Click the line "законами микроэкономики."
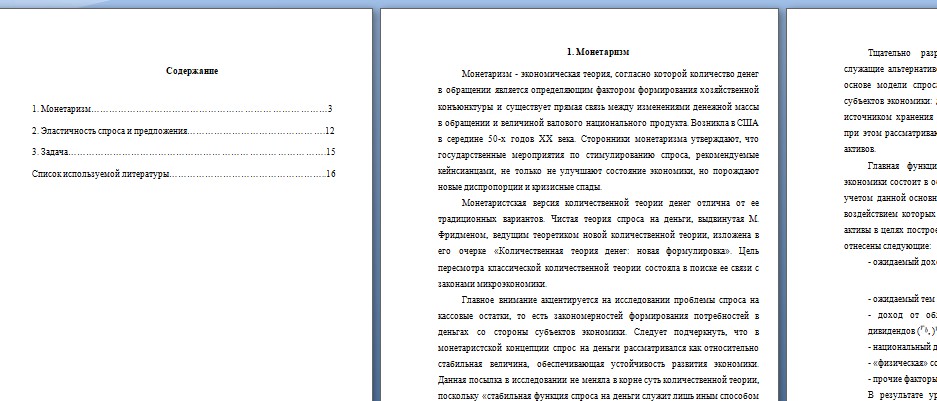The height and width of the screenshot is (401, 937). pyautogui.click(x=492, y=284)
